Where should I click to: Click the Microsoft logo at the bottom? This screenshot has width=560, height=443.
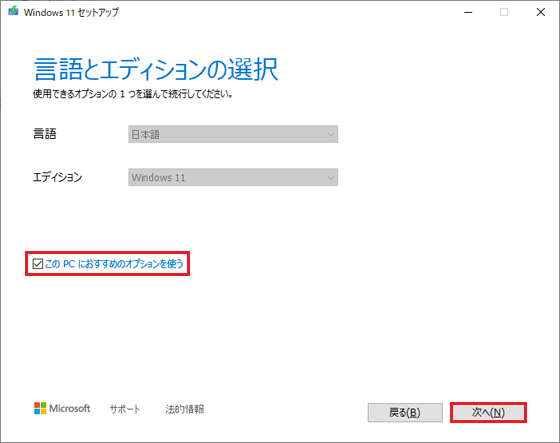pyautogui.click(x=62, y=408)
